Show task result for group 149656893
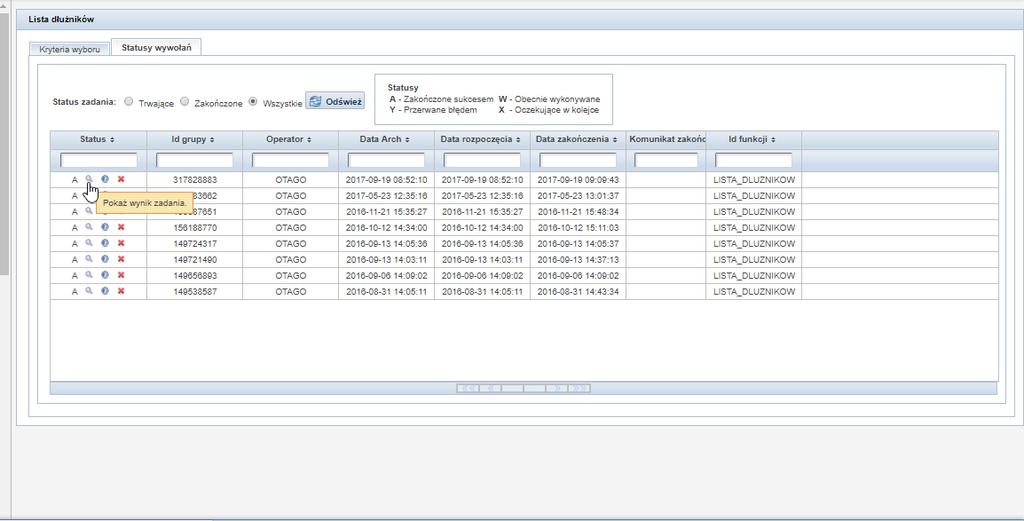 [x=89, y=275]
